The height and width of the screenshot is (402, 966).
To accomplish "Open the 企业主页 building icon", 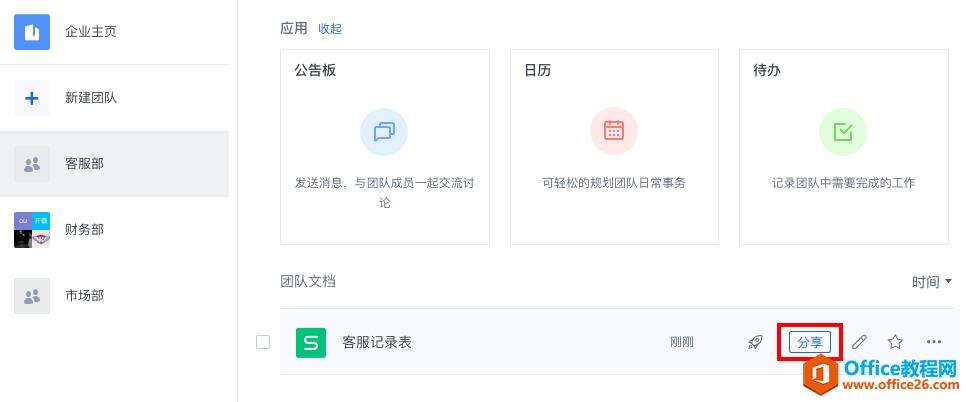I will click(32, 32).
